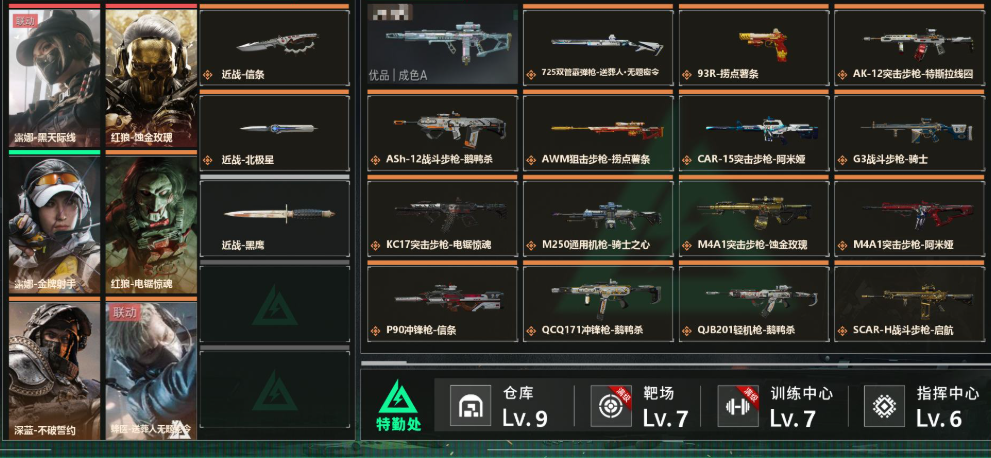
Task: Open the 仓库 warehouse icon
Action: point(470,405)
